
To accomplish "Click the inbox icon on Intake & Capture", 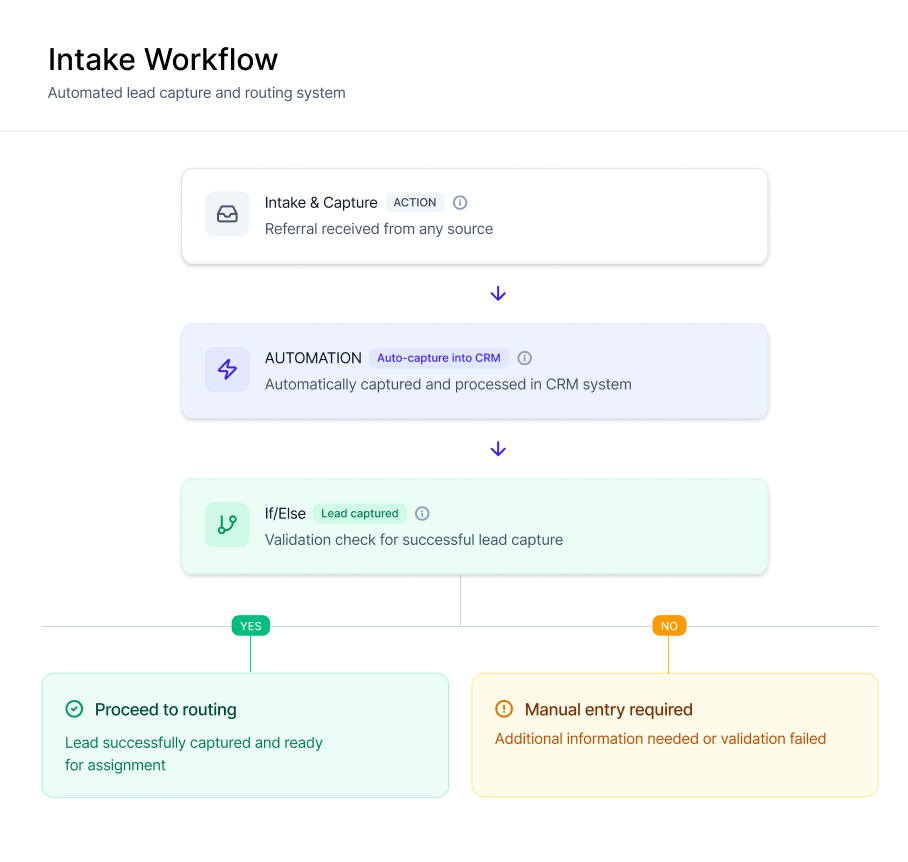I will coord(227,214).
